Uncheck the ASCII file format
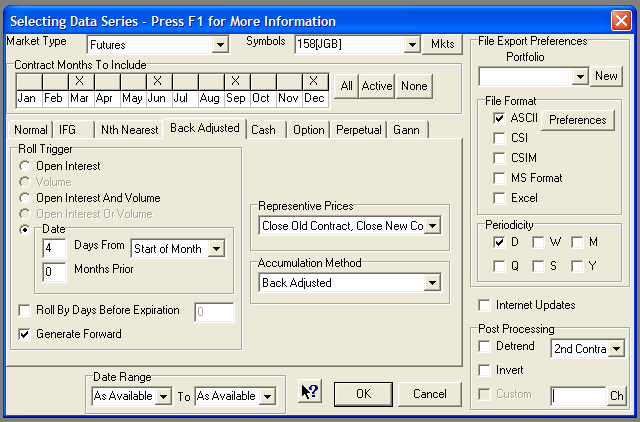The height and width of the screenshot is (422, 640). [499, 118]
